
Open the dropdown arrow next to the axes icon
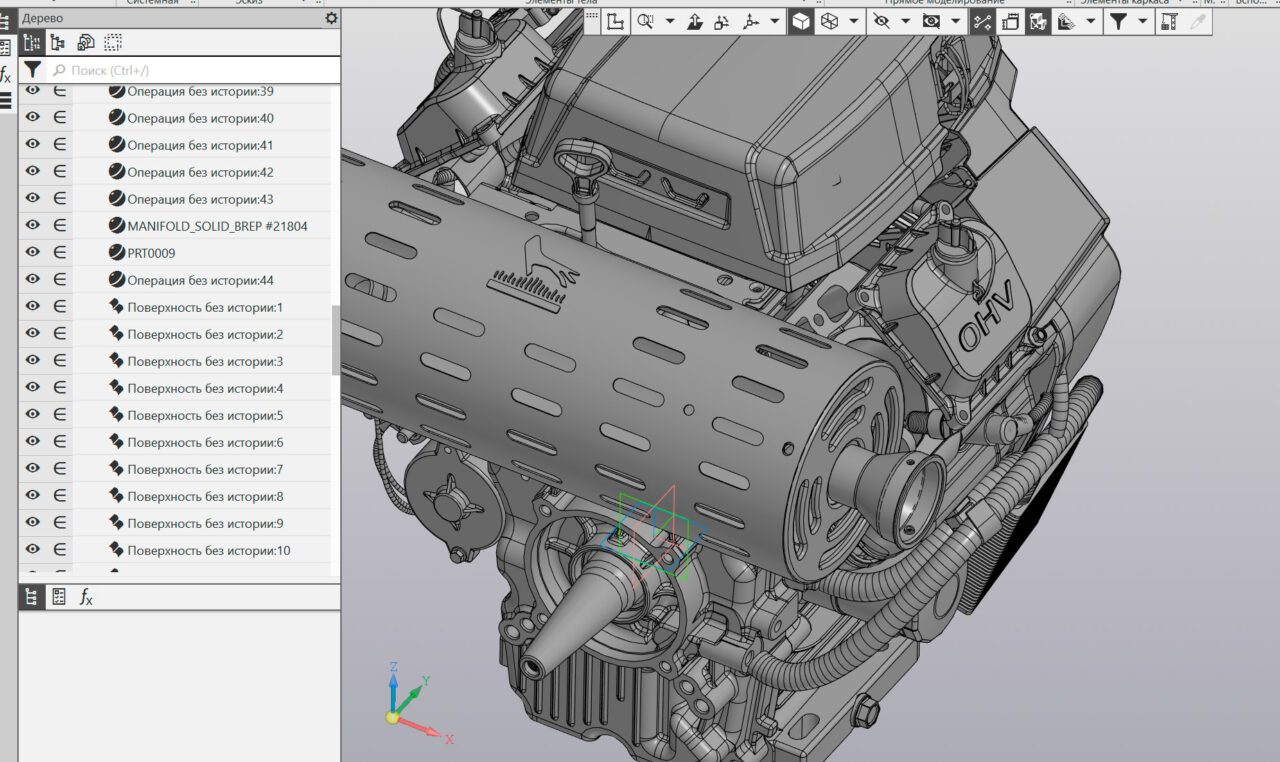pos(774,21)
